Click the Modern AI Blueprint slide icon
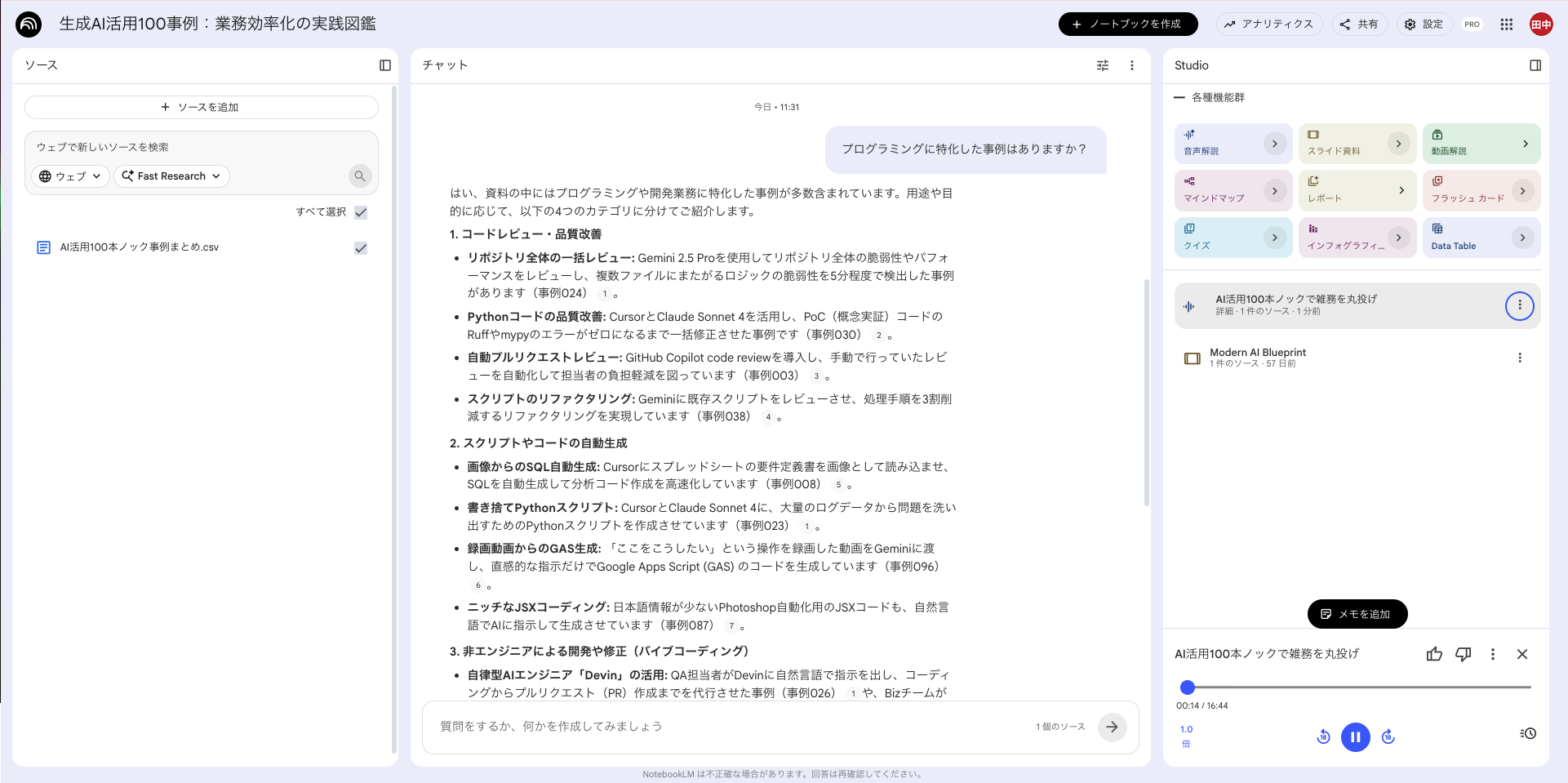Viewport: 1568px width, 783px height. pos(1193,358)
